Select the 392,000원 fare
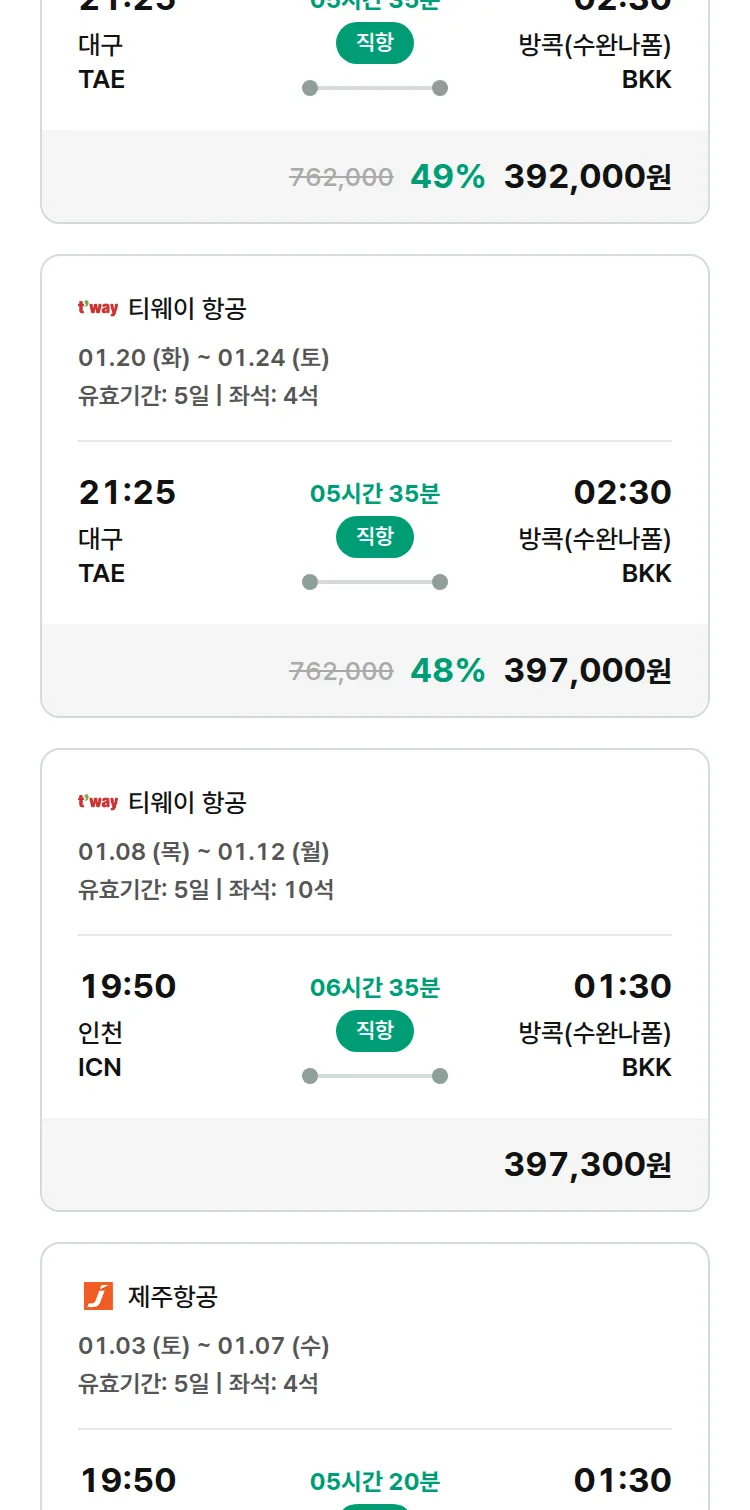 [x=587, y=177]
